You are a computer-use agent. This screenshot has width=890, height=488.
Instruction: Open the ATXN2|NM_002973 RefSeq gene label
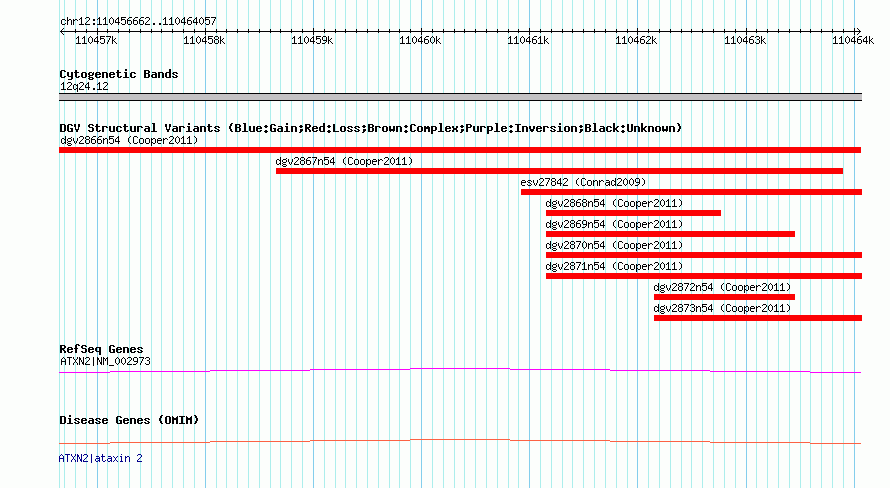[105, 361]
